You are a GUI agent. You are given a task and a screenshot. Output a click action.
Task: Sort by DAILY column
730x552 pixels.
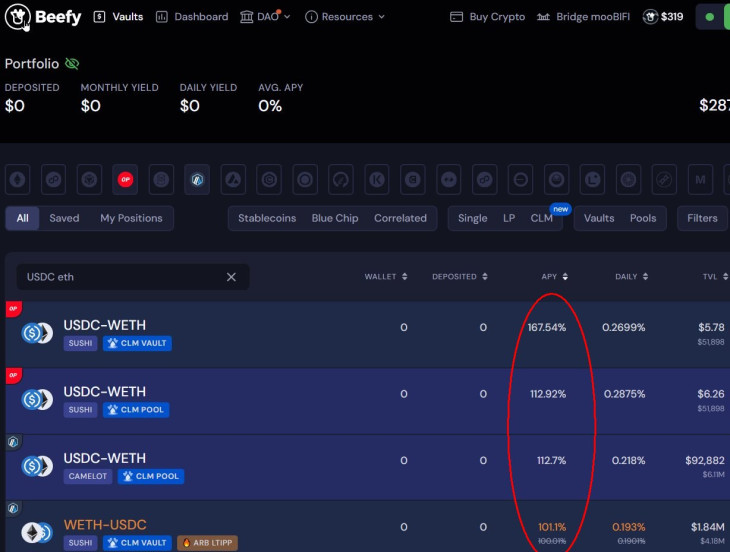tap(631, 276)
